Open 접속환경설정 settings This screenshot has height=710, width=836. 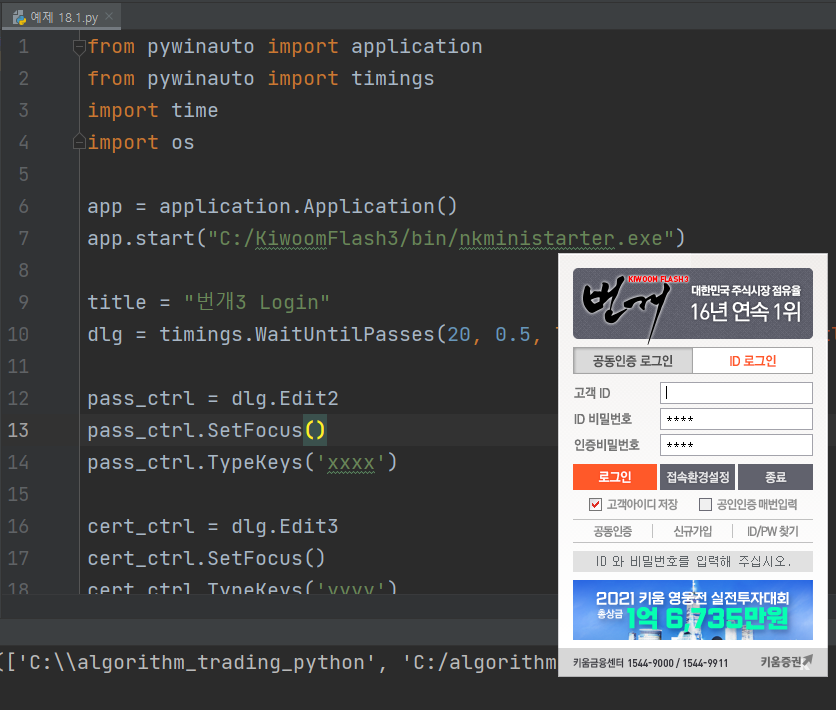point(697,477)
